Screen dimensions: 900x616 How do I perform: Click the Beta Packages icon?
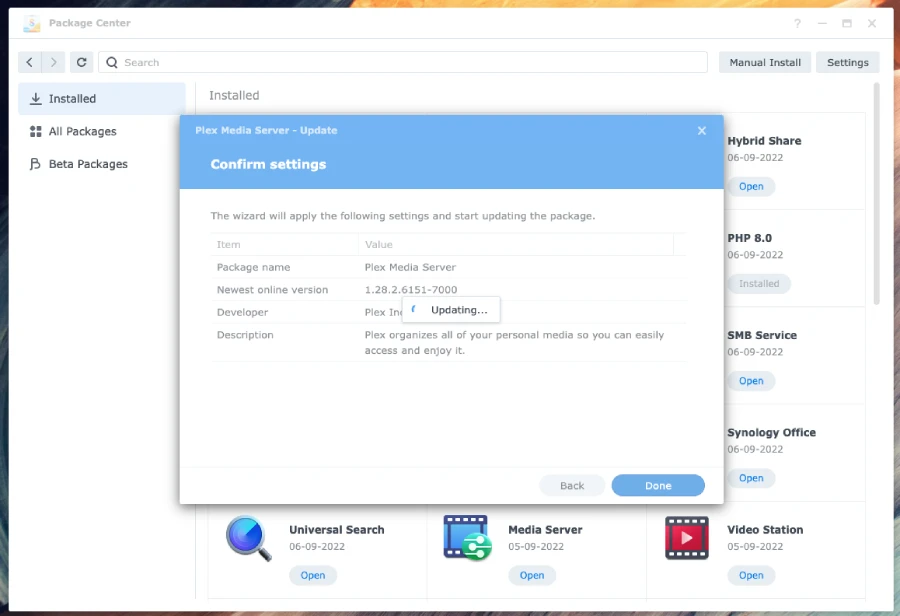pyautogui.click(x=35, y=164)
